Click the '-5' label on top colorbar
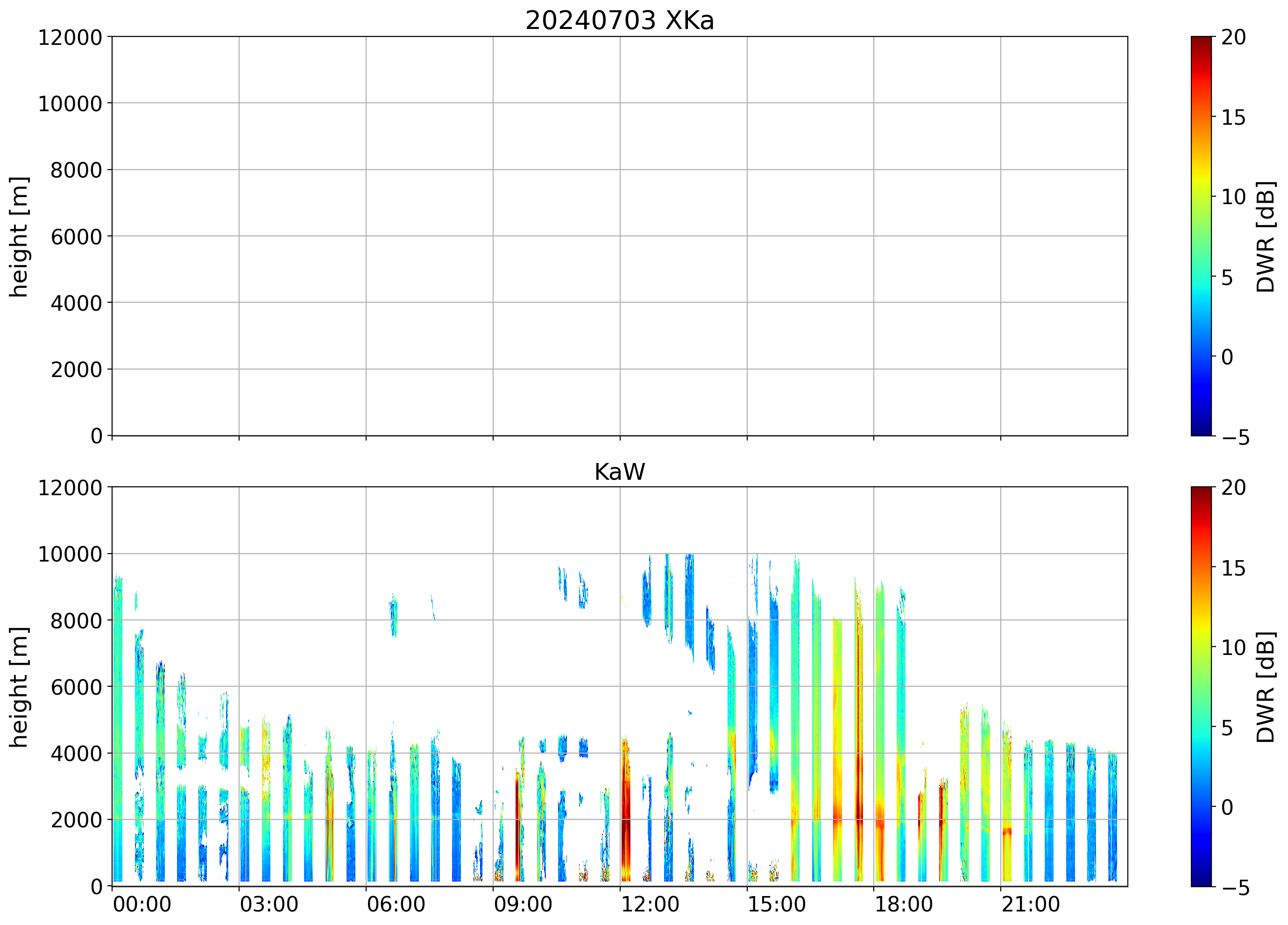The image size is (1288, 925). tap(1235, 437)
